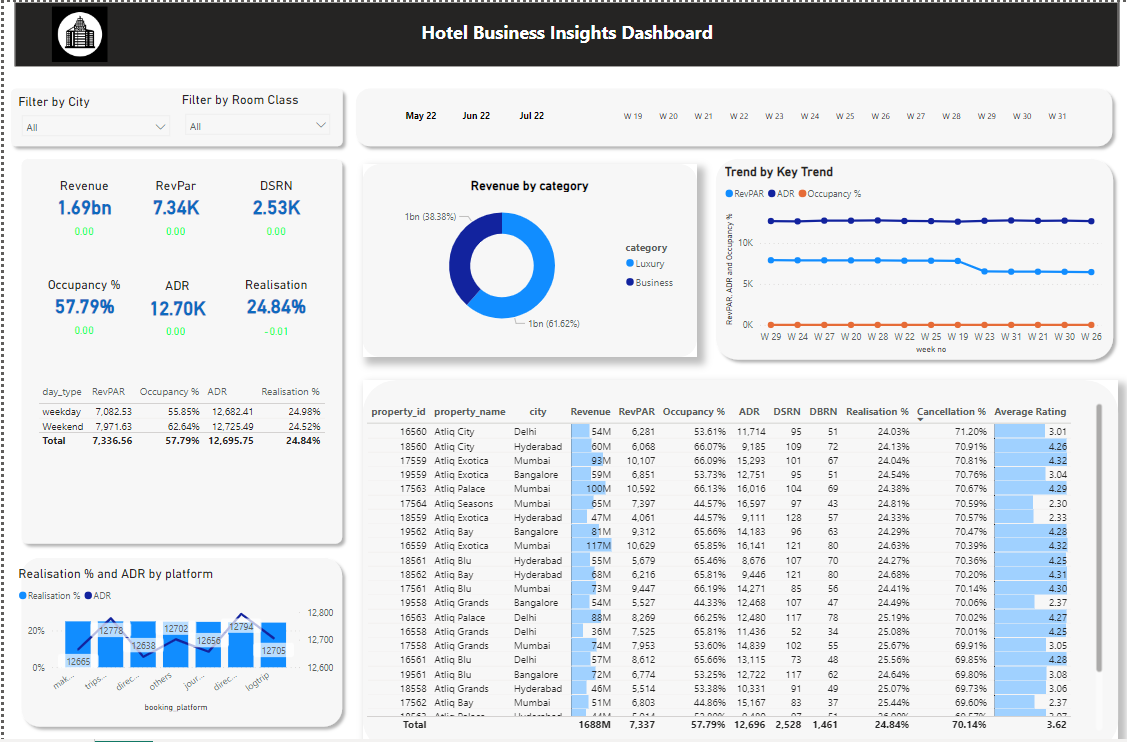This screenshot has width=1127, height=742.
Task: Expand the Filter by Room Class dropdown
Action: coord(258,125)
